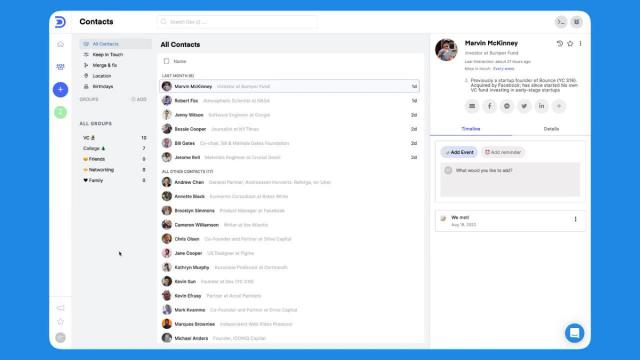Select the Cameron Williamson contact row
Screen dimensions: 640x360
click(289, 225)
